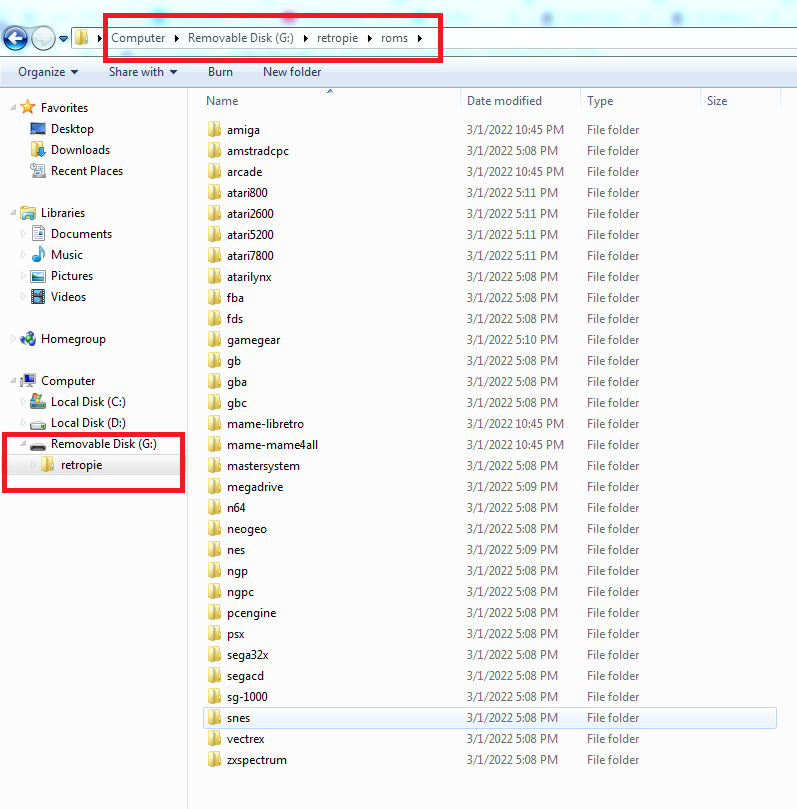This screenshot has width=797, height=809.
Task: Click the Local Disk (C:) drive icon
Action: point(38,401)
